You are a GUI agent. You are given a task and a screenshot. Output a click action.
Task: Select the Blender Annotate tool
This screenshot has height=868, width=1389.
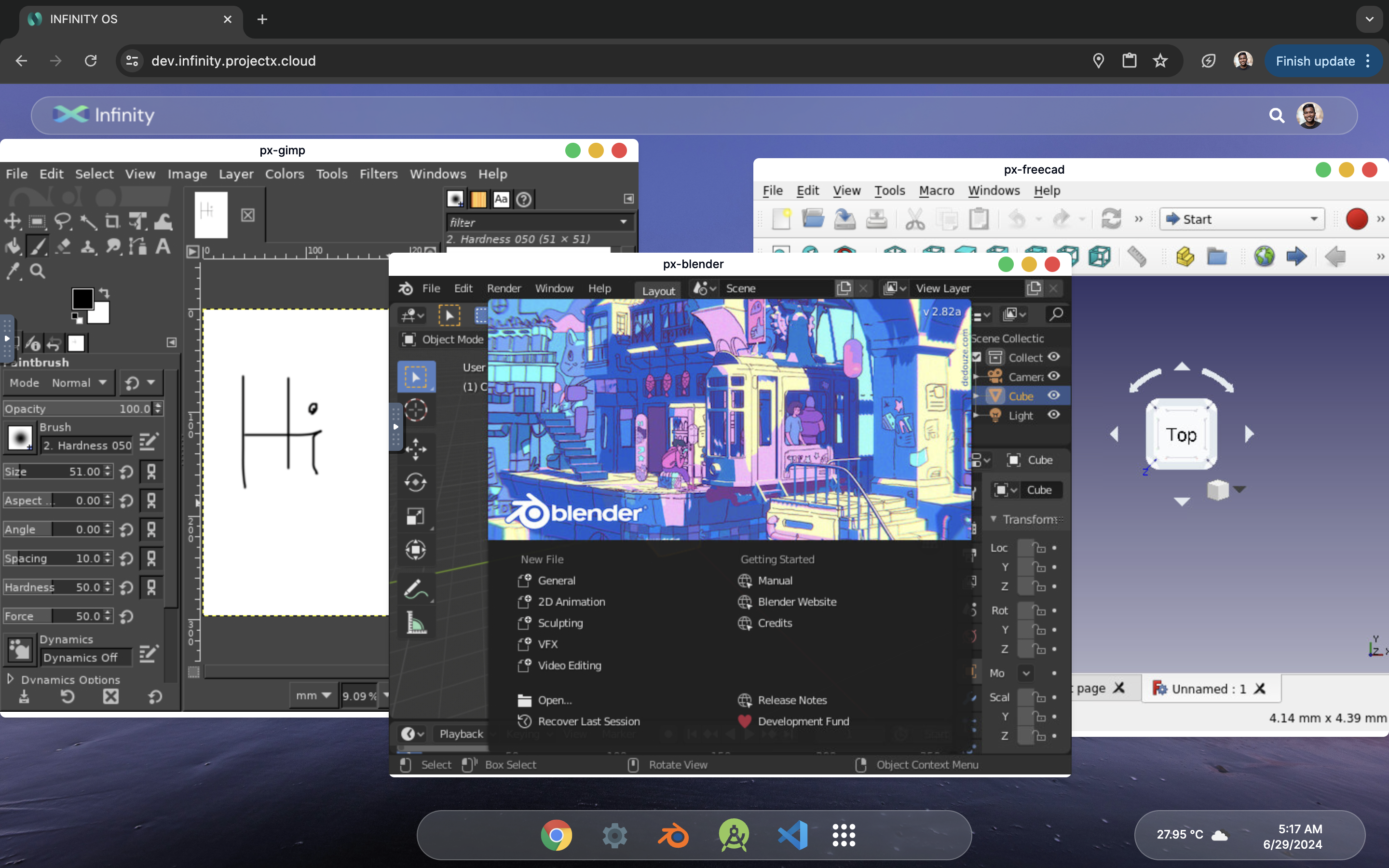tap(416, 589)
